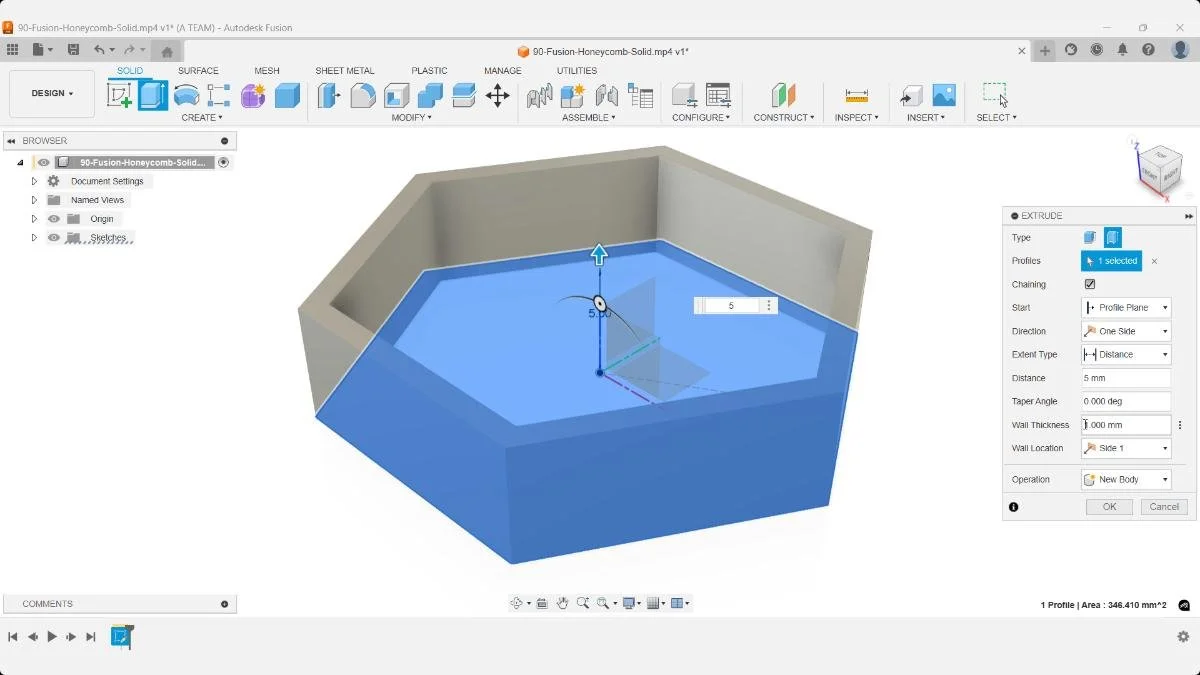The width and height of the screenshot is (1200, 675).
Task: Activate the root component radio button
Action: (224, 162)
